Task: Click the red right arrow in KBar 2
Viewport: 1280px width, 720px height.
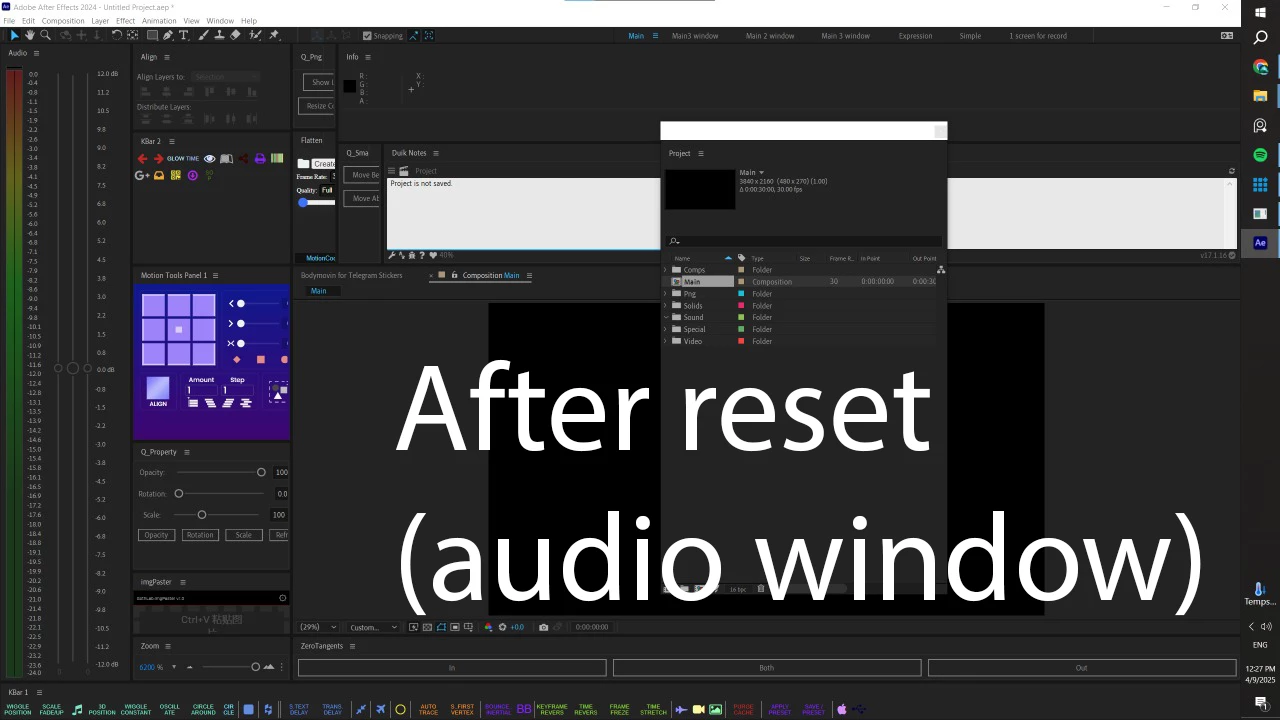Action: (x=158, y=159)
